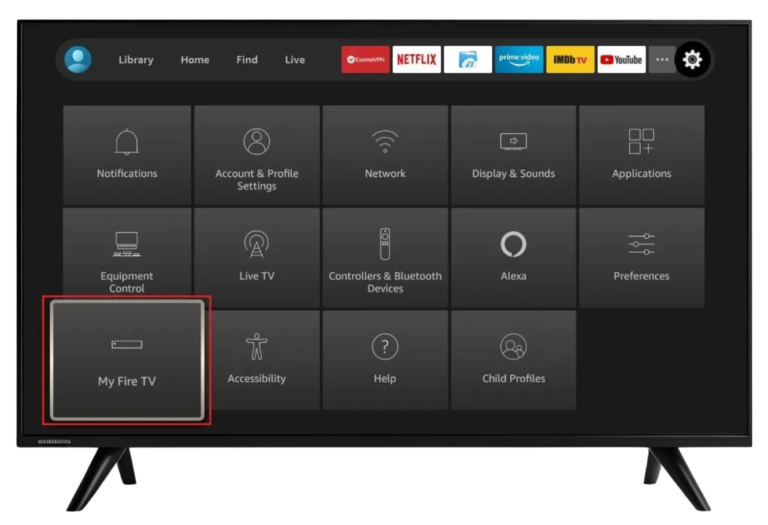Open the Network settings tile
This screenshot has width=768, height=525.
[x=385, y=155]
